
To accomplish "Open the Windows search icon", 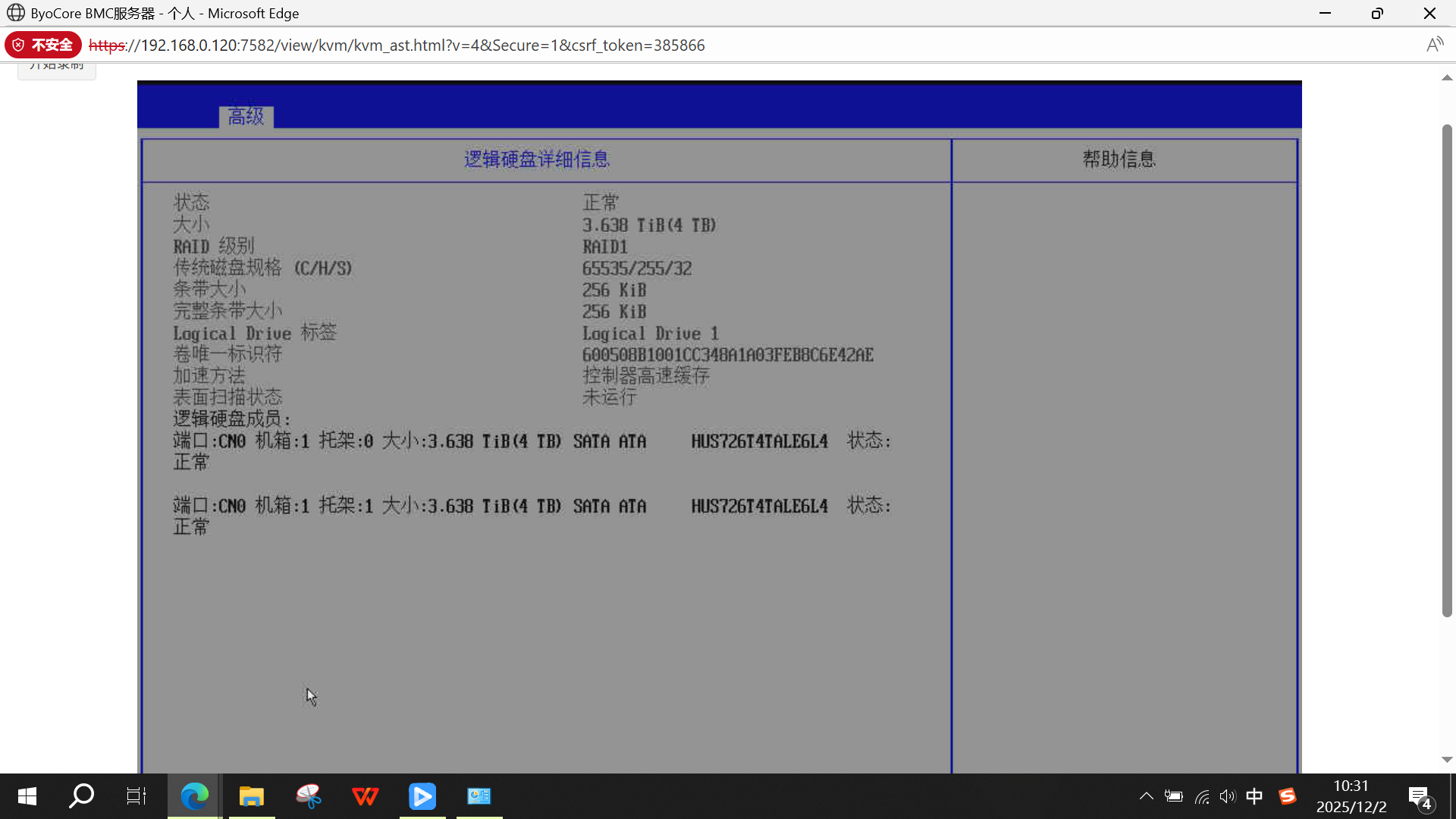I will pyautogui.click(x=81, y=795).
